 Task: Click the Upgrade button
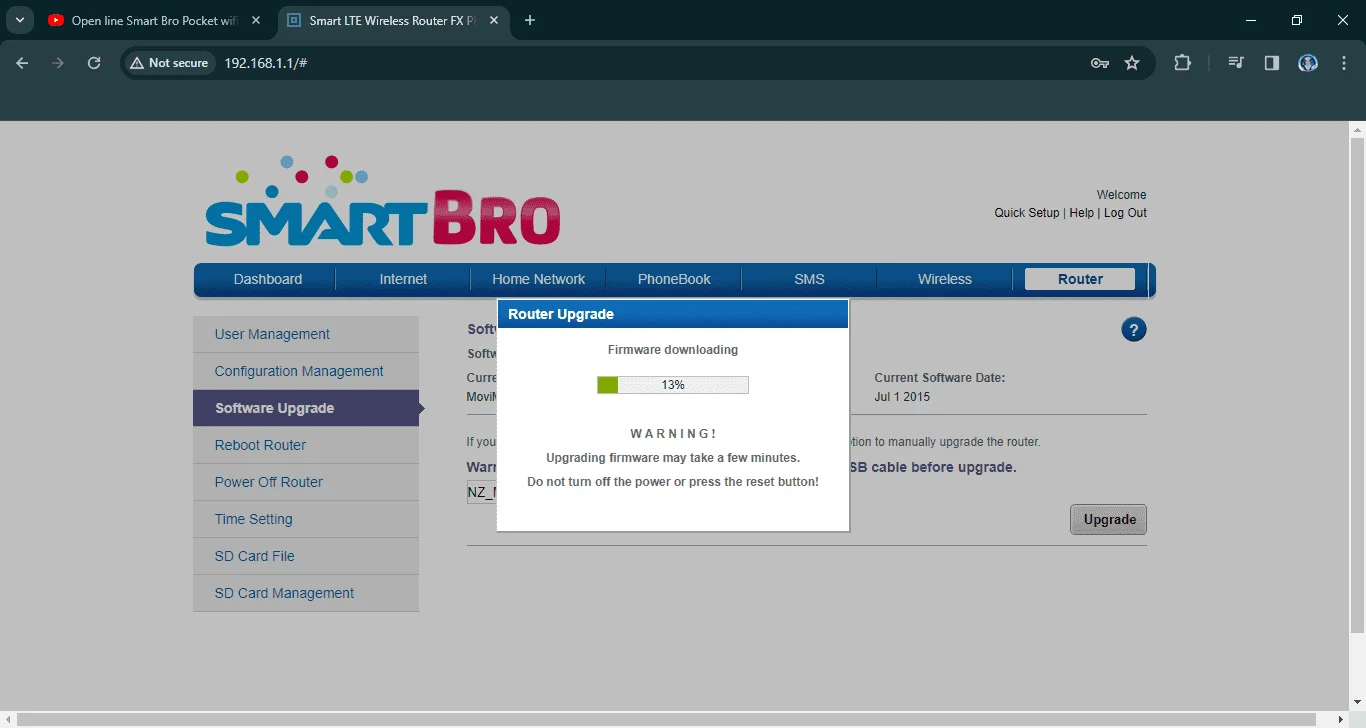1109,519
